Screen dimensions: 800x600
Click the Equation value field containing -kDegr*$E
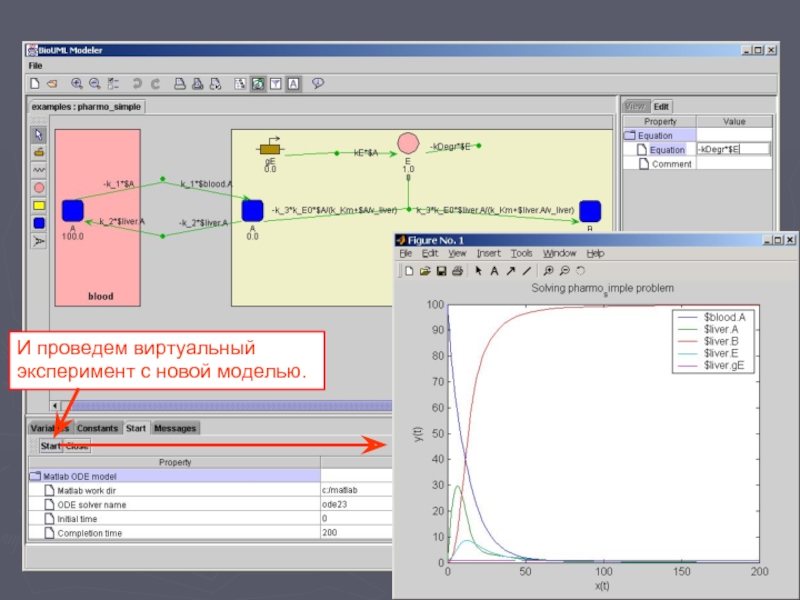coord(732,149)
